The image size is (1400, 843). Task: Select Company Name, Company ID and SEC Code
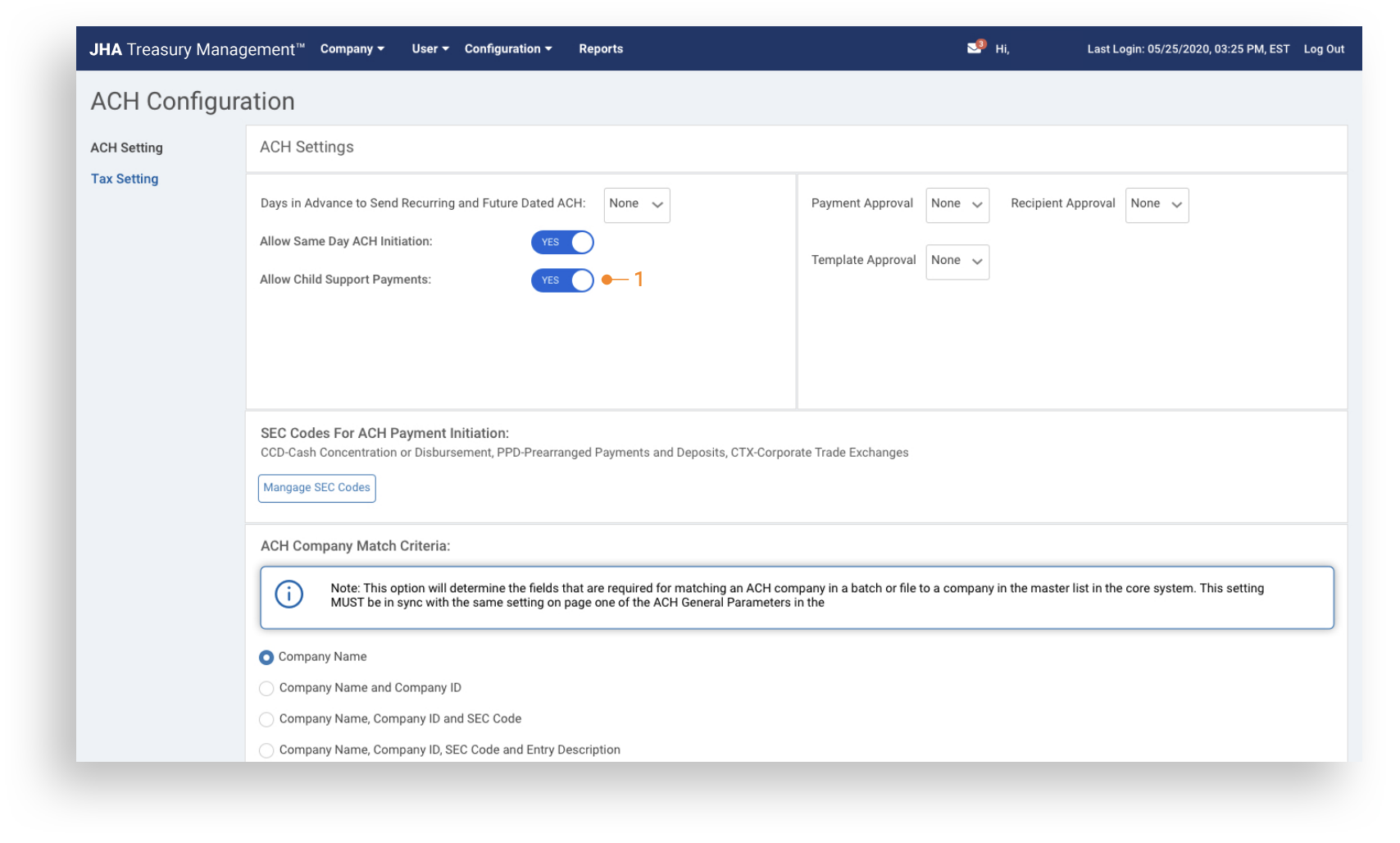(x=266, y=720)
